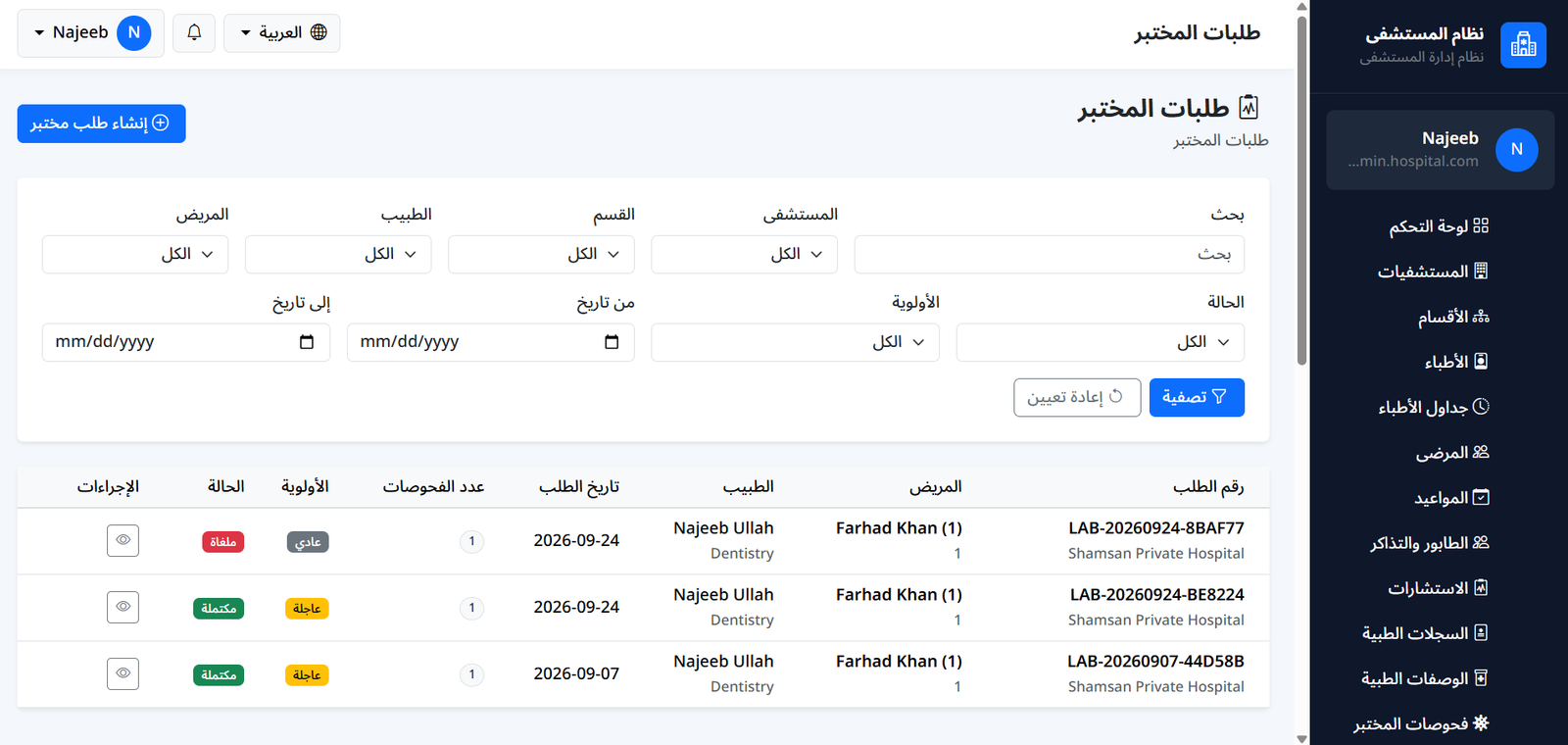Click request number LAB-20260924-8BAF77
Viewport: 1568px width, 745px height.
click(1156, 528)
